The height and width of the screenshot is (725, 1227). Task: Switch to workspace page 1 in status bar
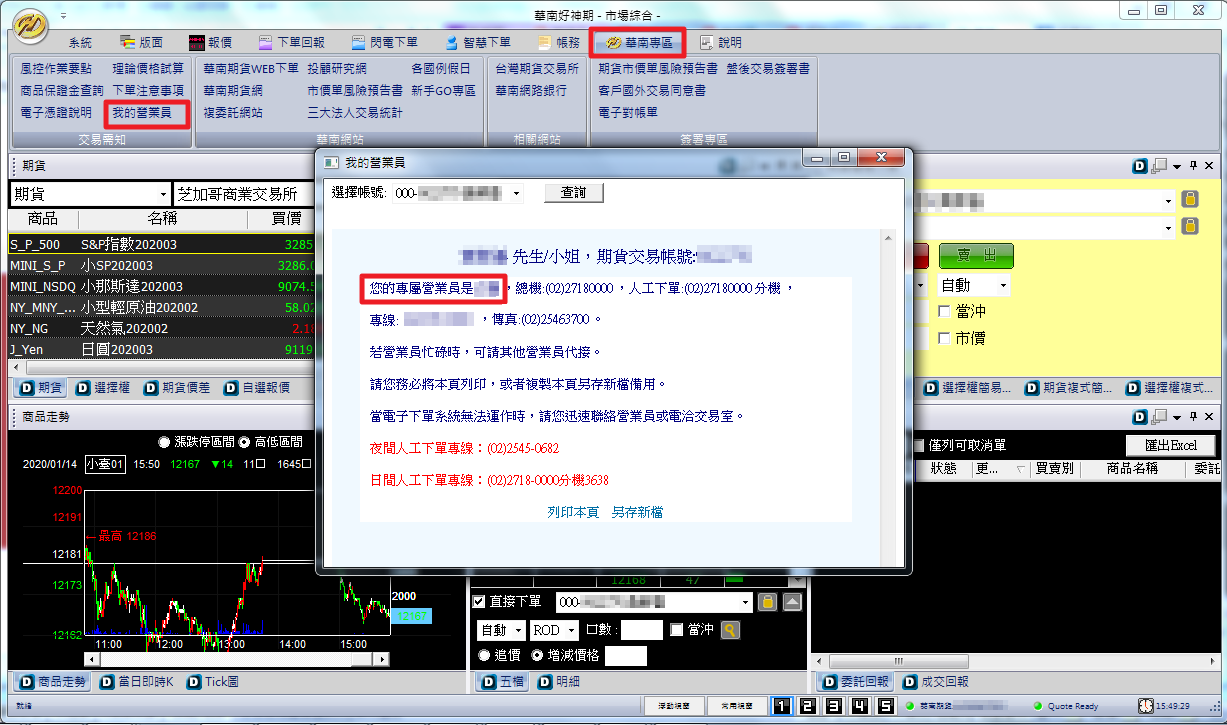[x=782, y=706]
